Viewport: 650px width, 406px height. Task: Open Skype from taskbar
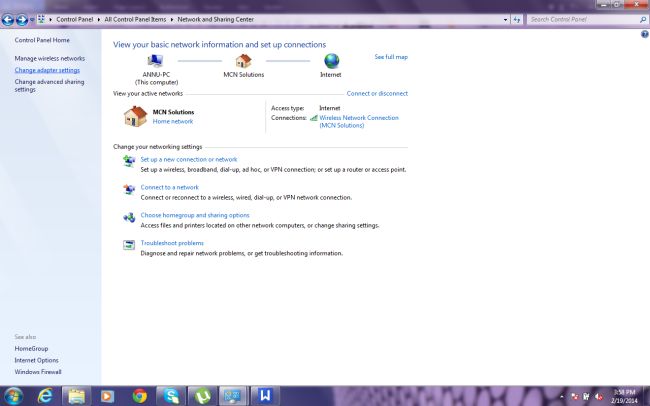[x=171, y=396]
